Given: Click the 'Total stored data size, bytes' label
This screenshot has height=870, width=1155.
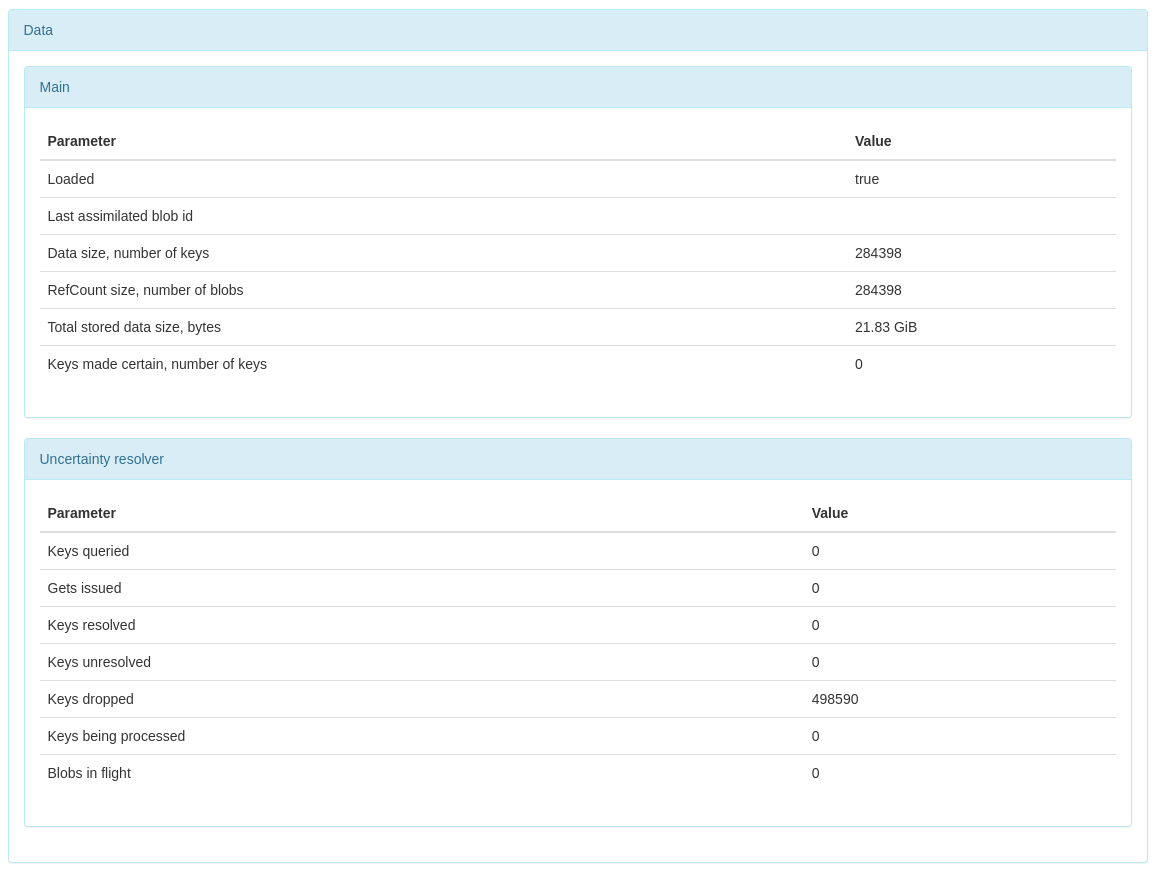Looking at the screenshot, I should [x=134, y=327].
